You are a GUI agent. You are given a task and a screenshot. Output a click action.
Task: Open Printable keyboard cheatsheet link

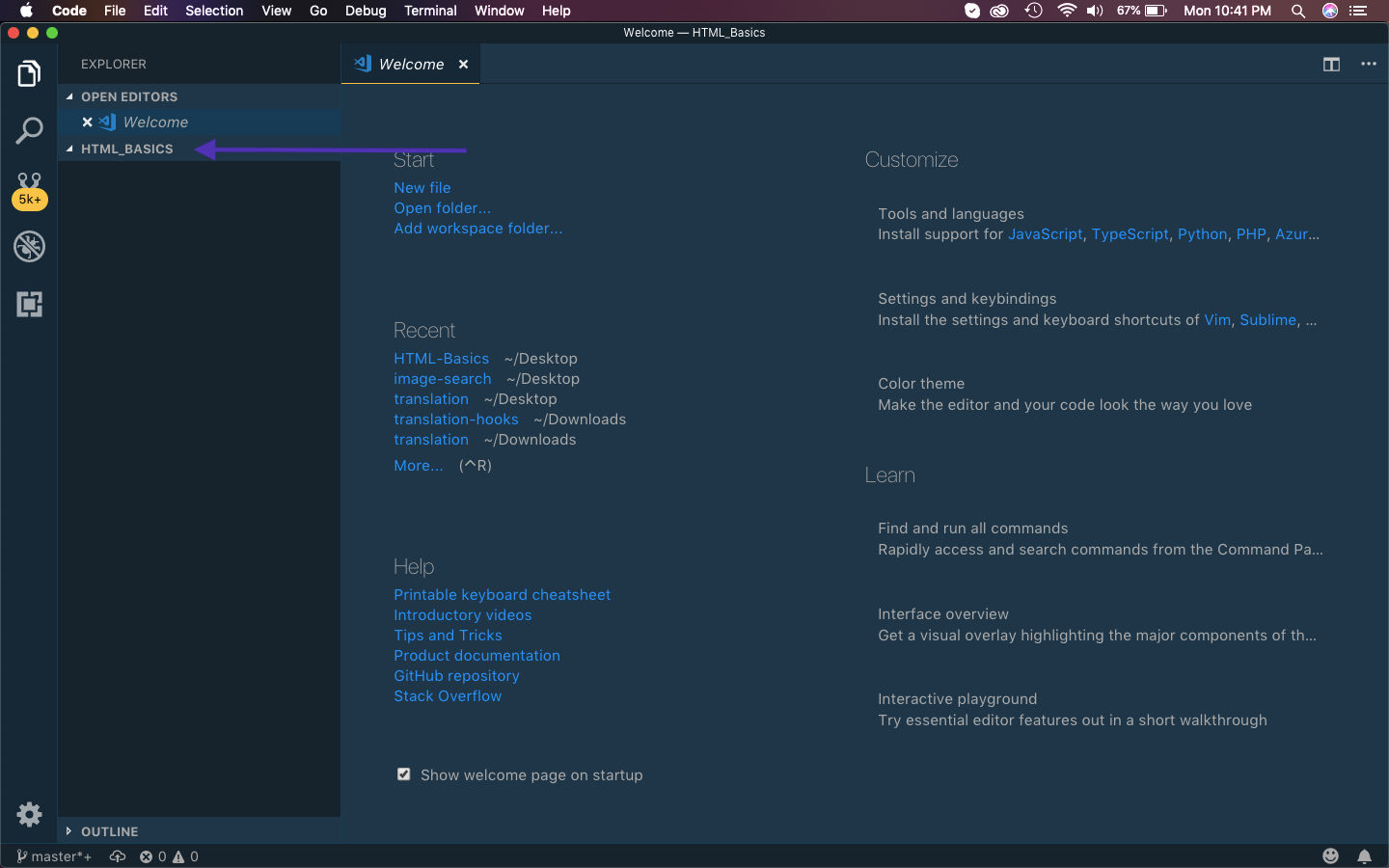tap(502, 595)
